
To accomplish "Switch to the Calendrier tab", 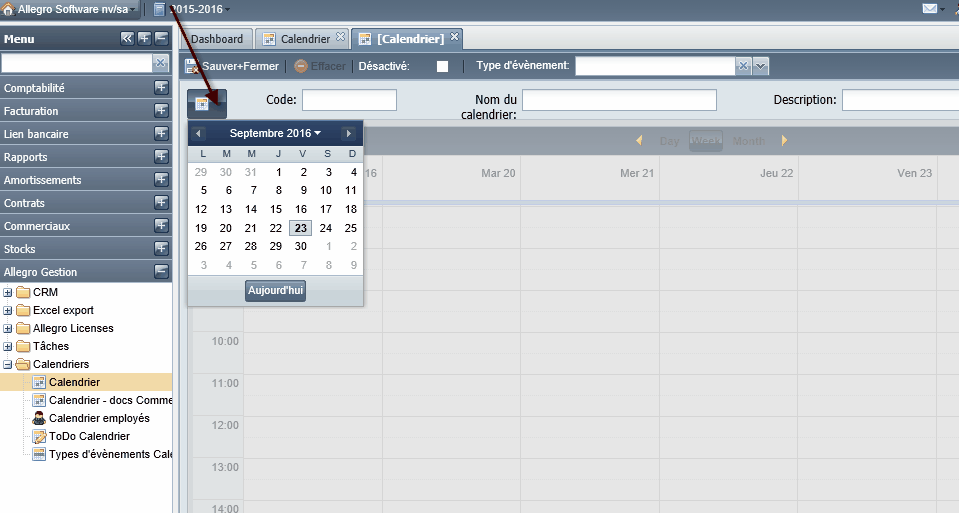I will click(304, 39).
